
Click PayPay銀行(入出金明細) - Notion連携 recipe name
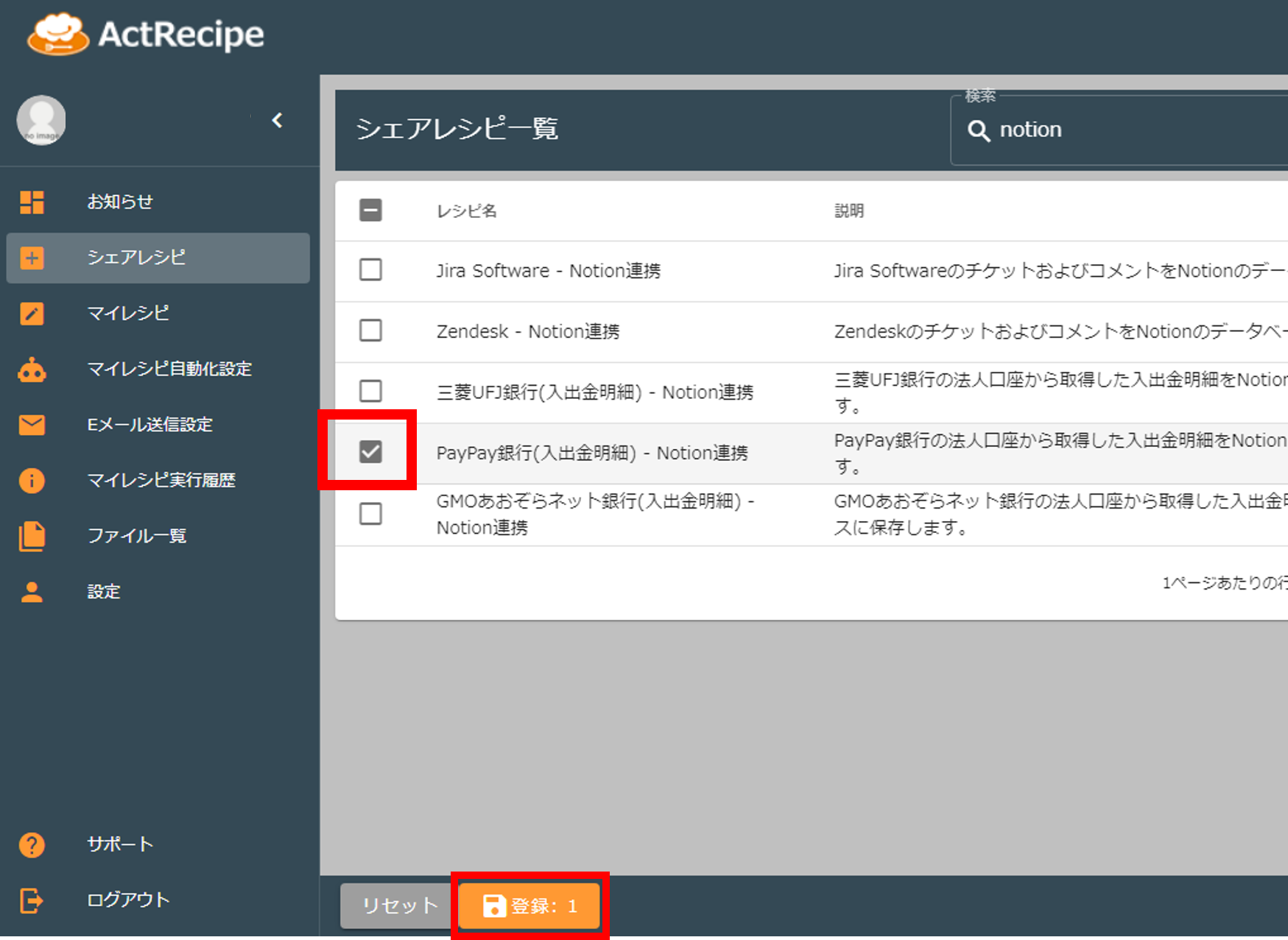click(x=592, y=453)
